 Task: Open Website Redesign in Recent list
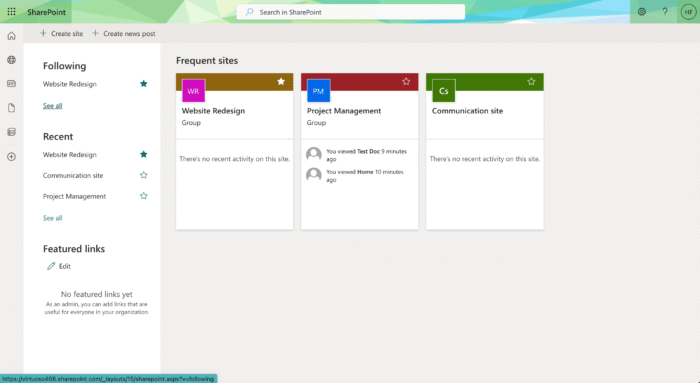click(x=70, y=154)
